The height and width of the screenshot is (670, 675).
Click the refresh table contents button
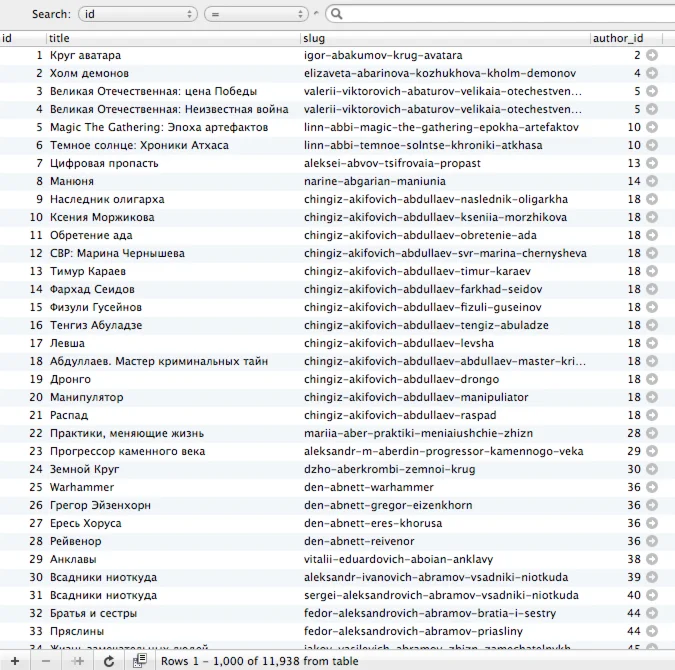point(109,661)
